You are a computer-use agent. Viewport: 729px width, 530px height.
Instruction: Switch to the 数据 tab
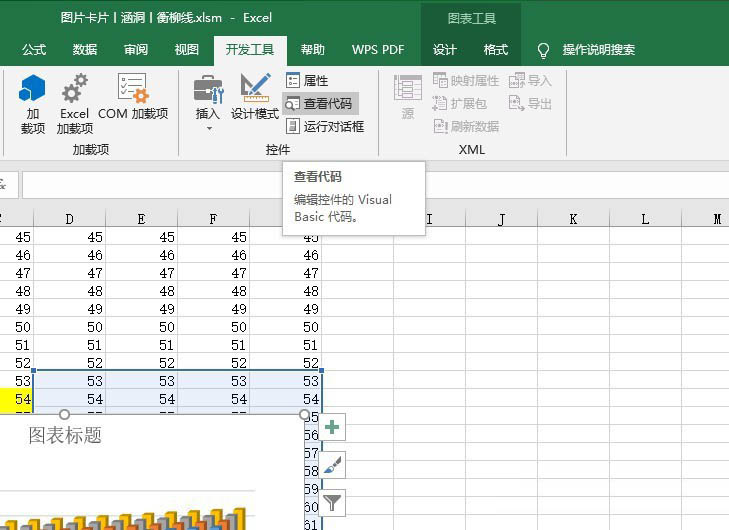(x=85, y=50)
